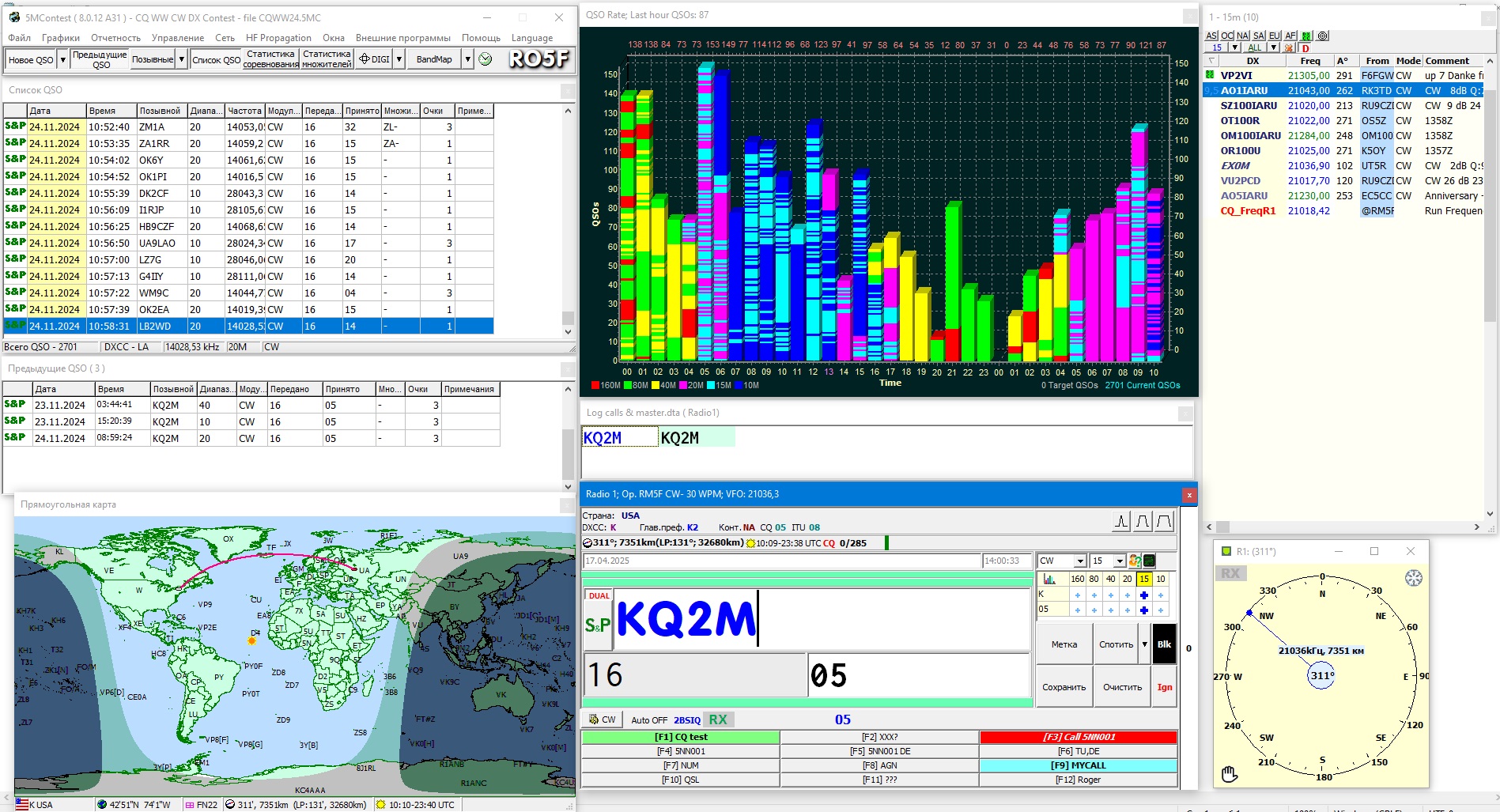
Task: Click the globe coordinates icon in status bar
Action: tap(102, 805)
